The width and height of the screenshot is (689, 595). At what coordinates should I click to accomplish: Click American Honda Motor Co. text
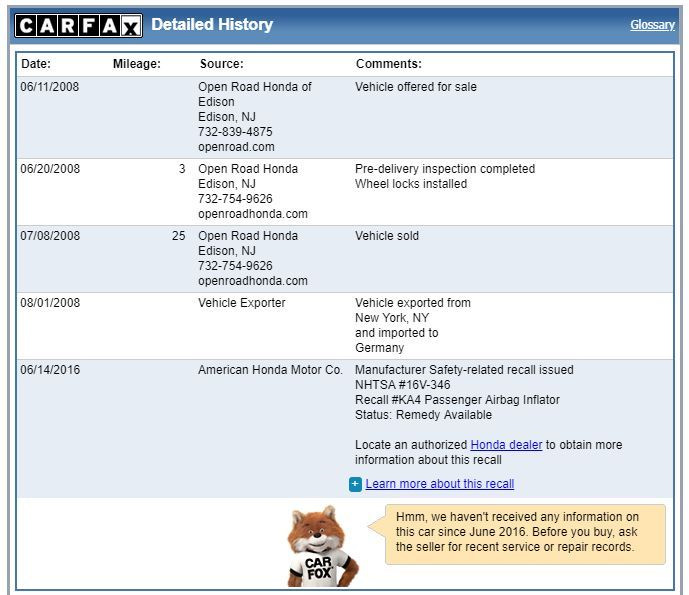tap(270, 370)
